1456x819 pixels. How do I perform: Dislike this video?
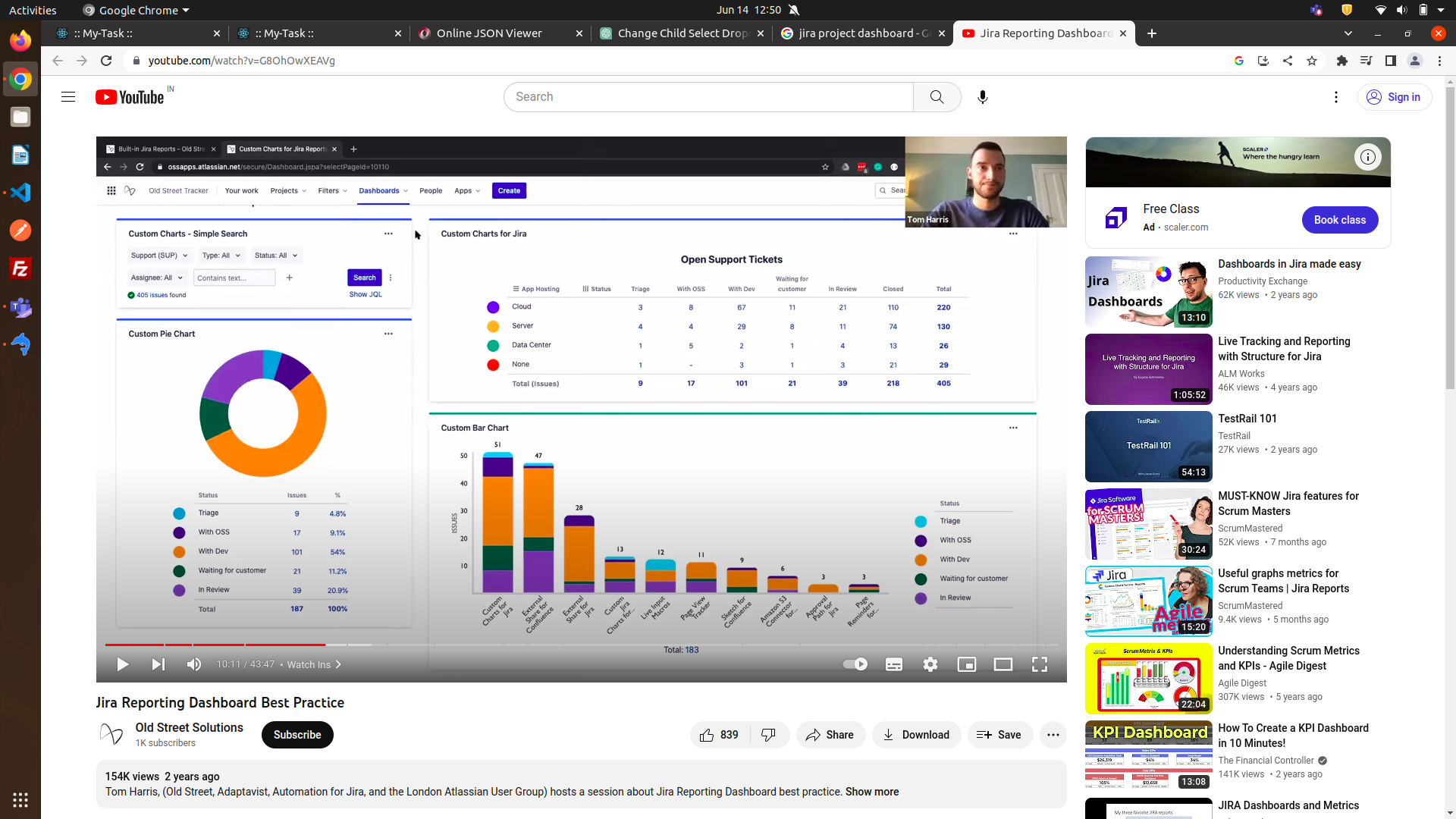coord(769,735)
